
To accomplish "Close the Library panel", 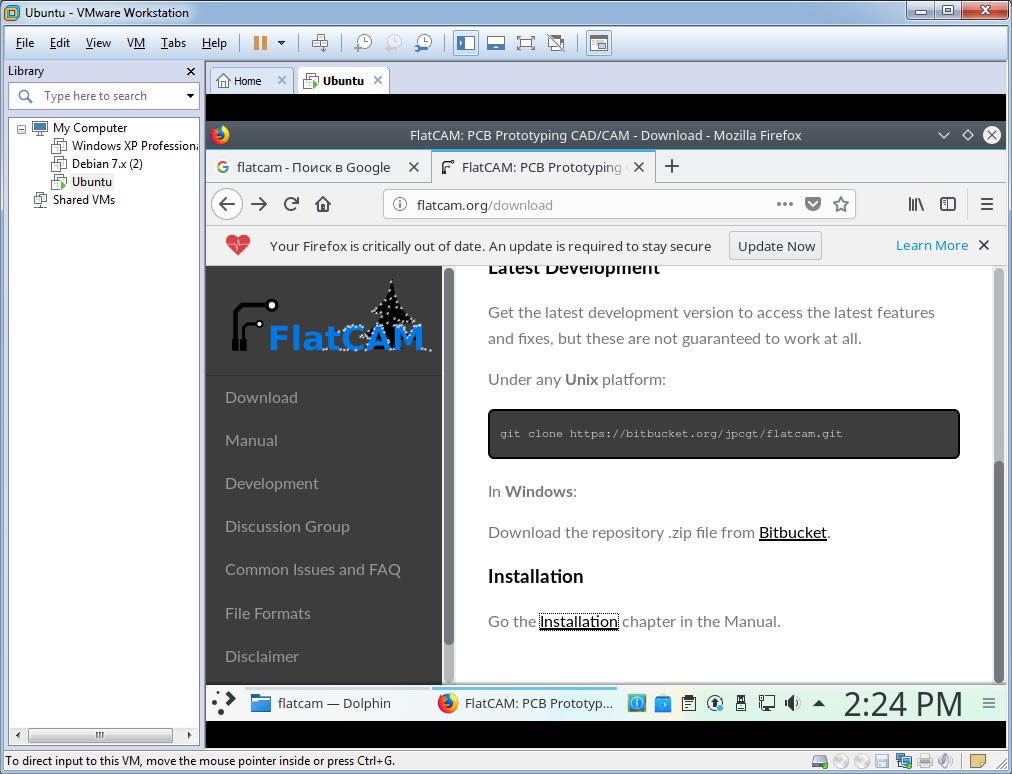I will [190, 72].
